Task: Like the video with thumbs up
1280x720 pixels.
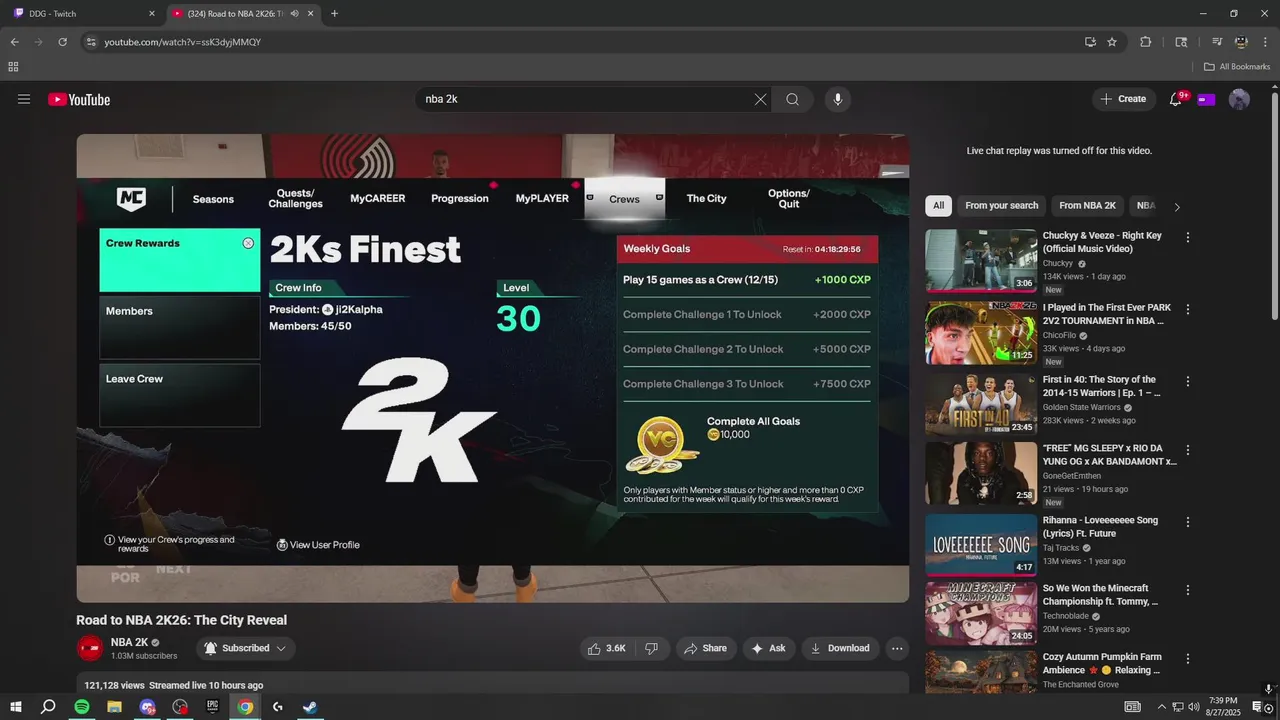Action: 606,648
